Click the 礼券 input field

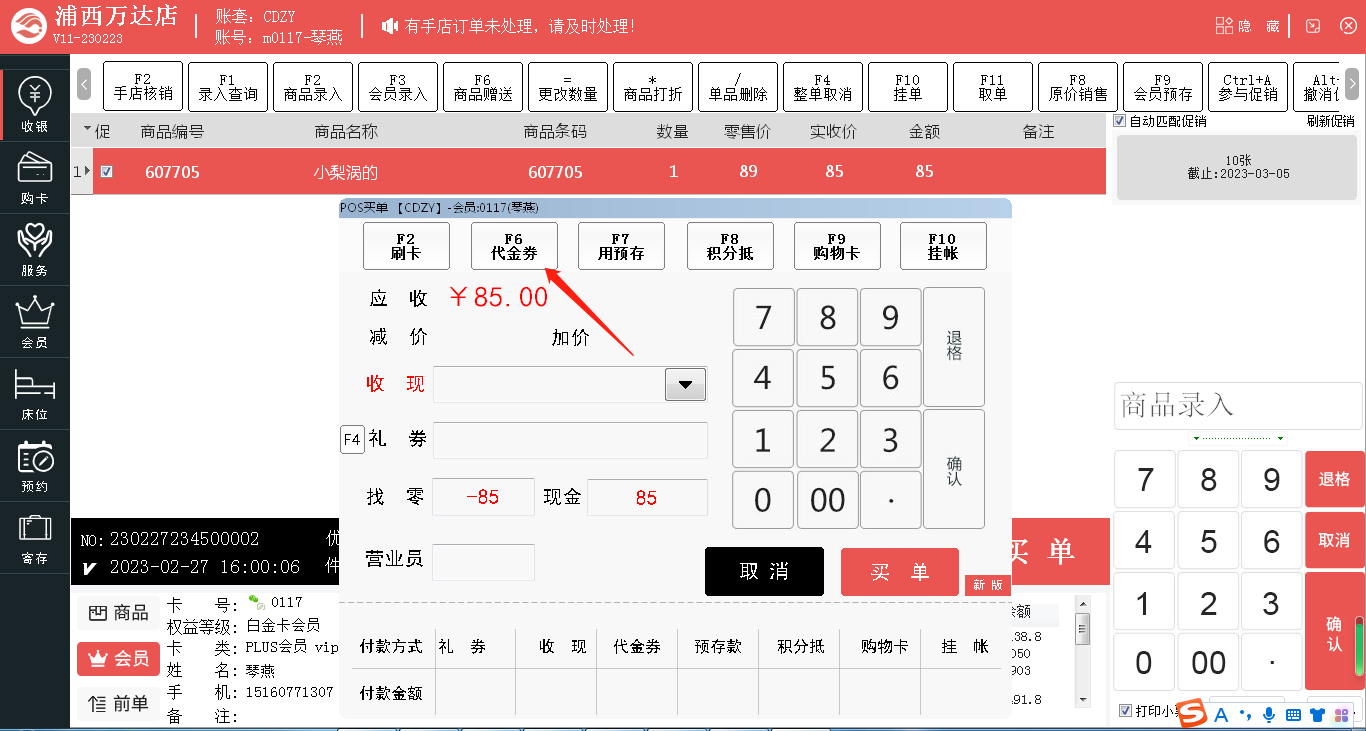[570, 440]
